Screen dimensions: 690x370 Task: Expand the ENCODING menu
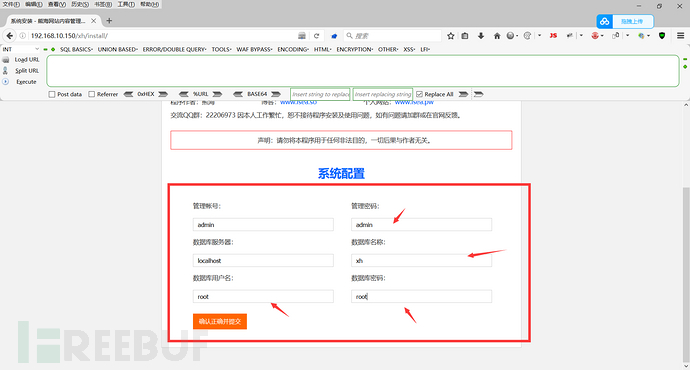click(293, 49)
